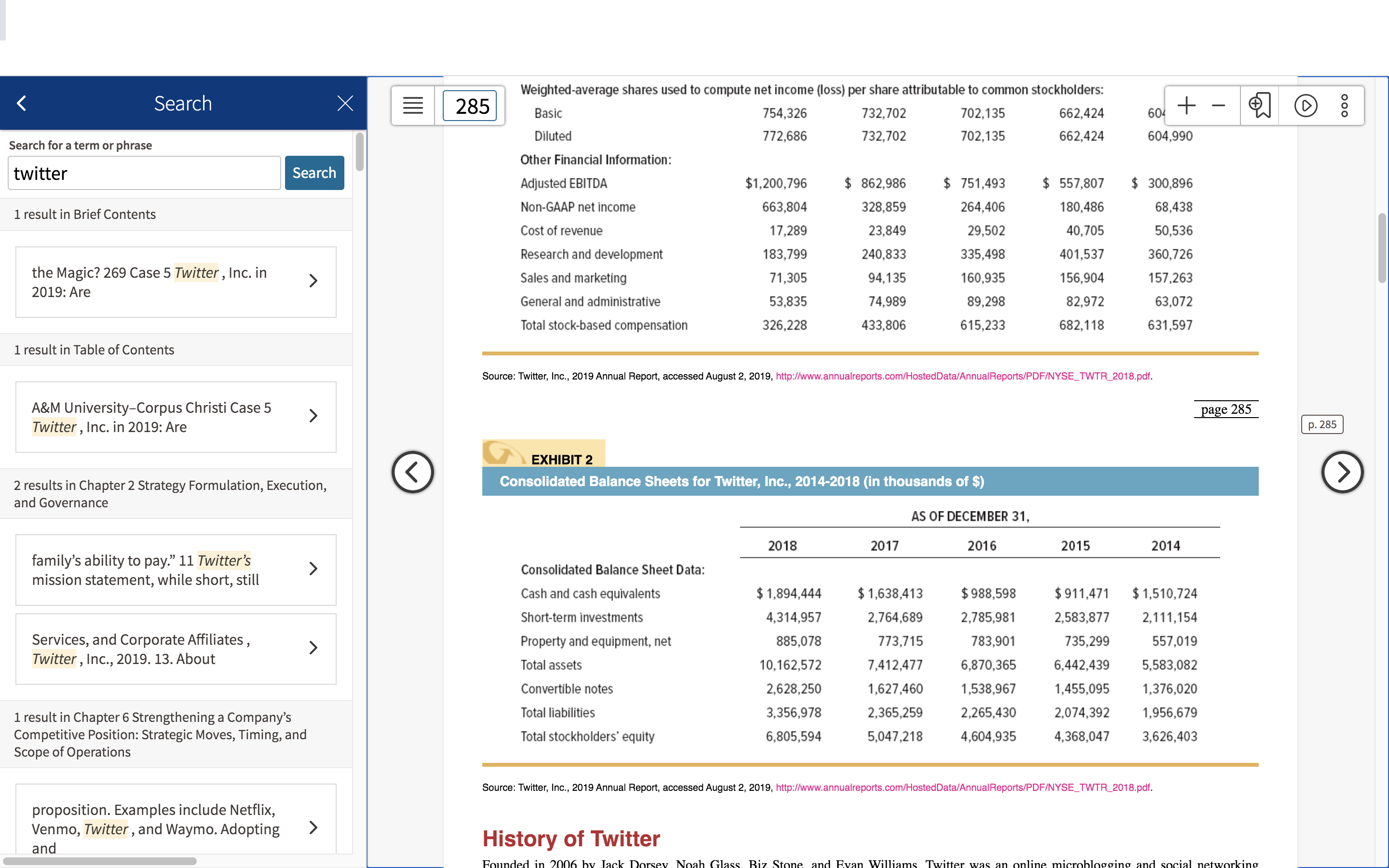
Task: Click the Search button
Action: pos(314,173)
